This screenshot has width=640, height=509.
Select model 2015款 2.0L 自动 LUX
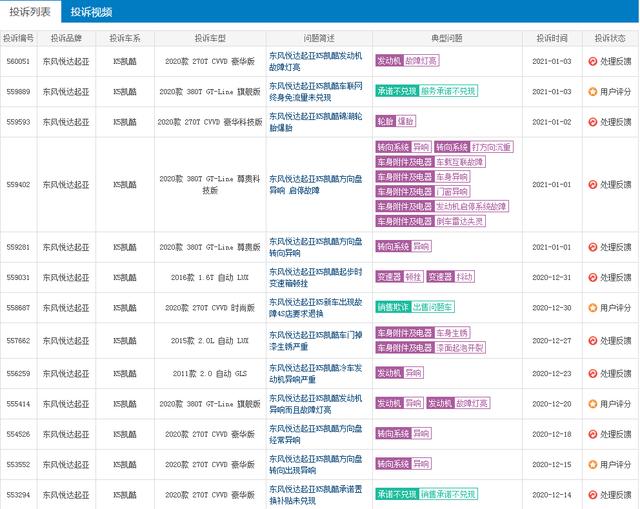(x=210, y=340)
